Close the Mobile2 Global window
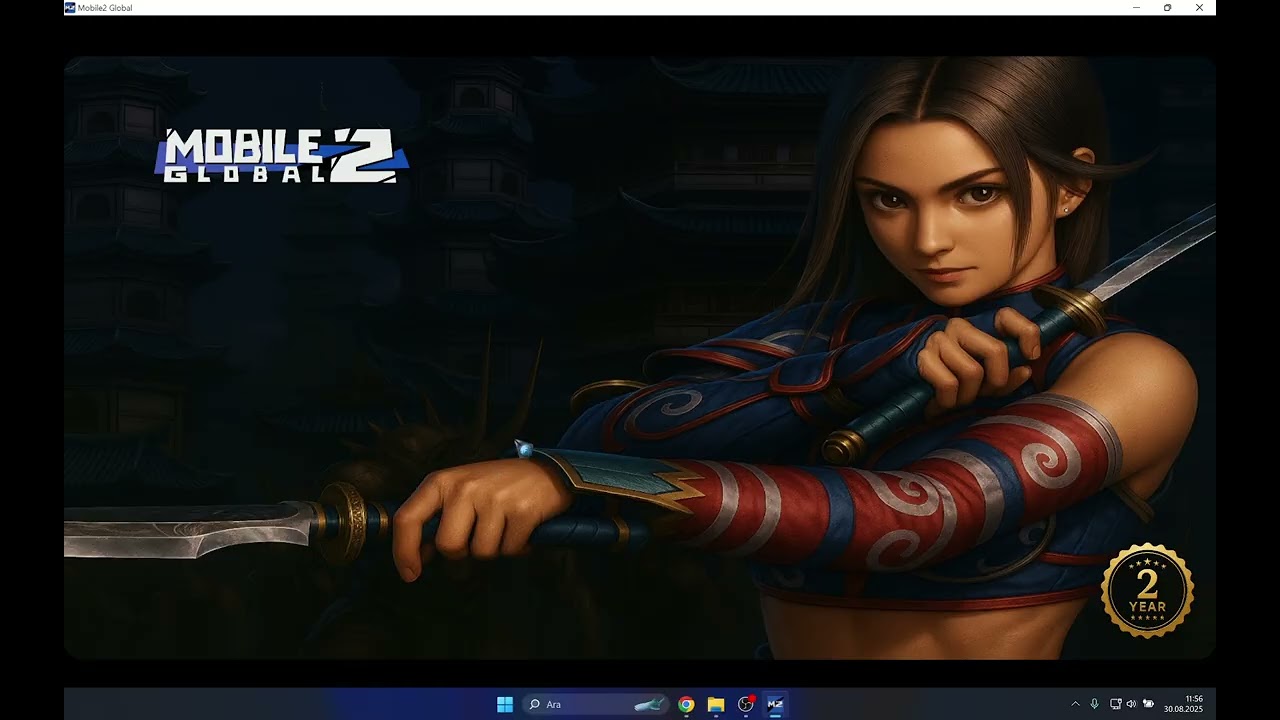 coord(1199,7)
